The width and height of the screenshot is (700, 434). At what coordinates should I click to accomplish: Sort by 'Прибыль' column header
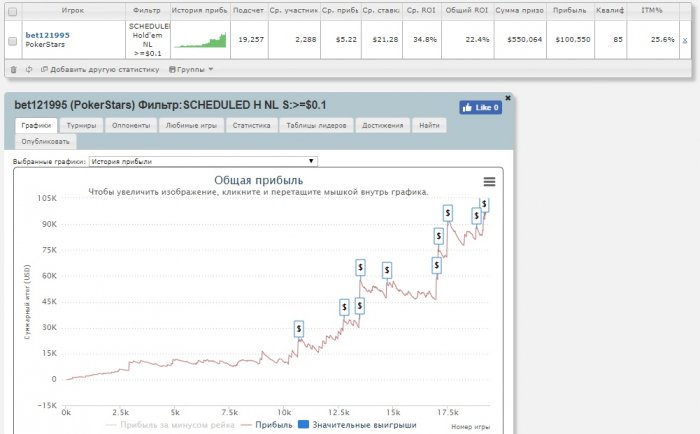tap(570, 10)
